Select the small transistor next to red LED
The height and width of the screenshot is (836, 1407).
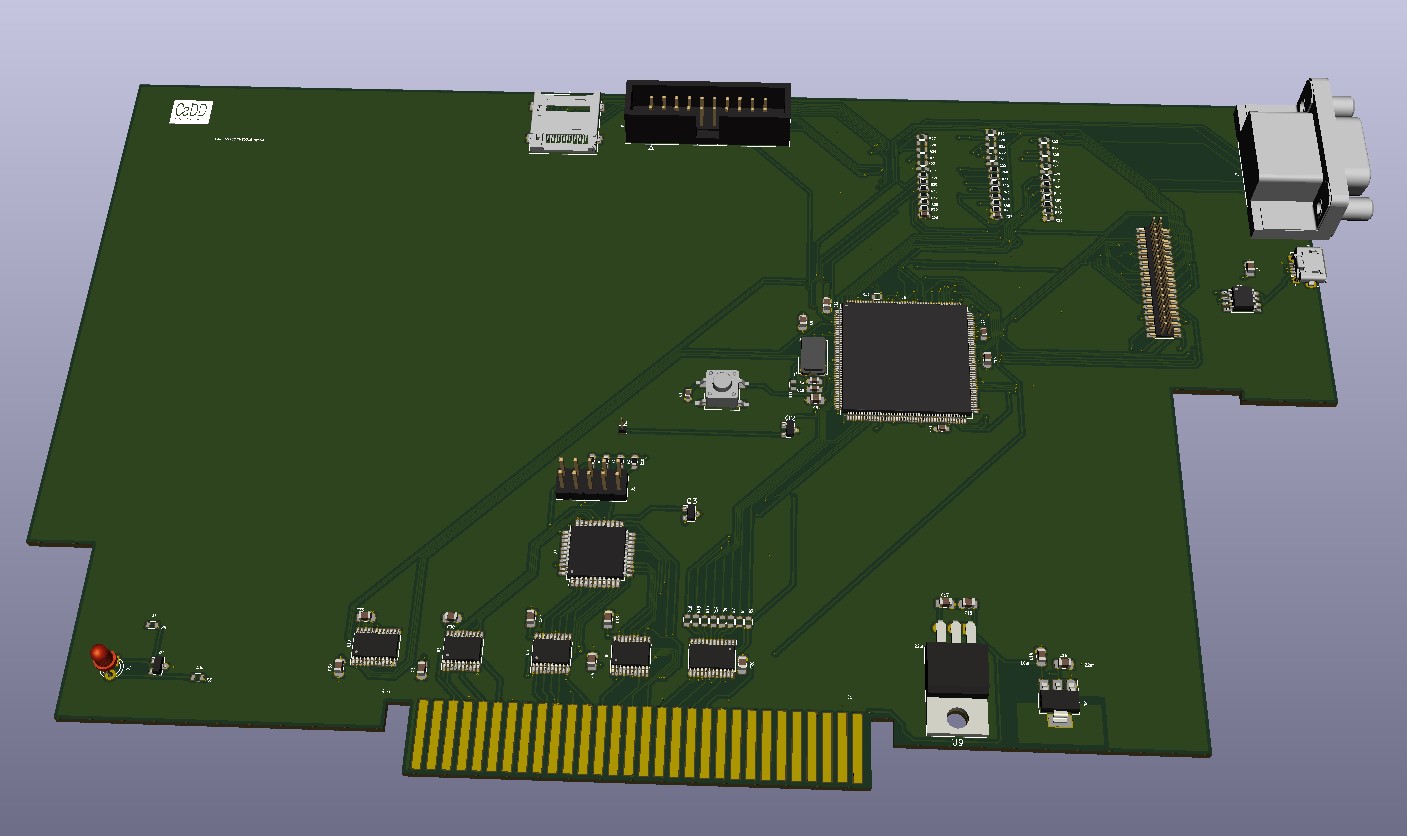coord(158,664)
